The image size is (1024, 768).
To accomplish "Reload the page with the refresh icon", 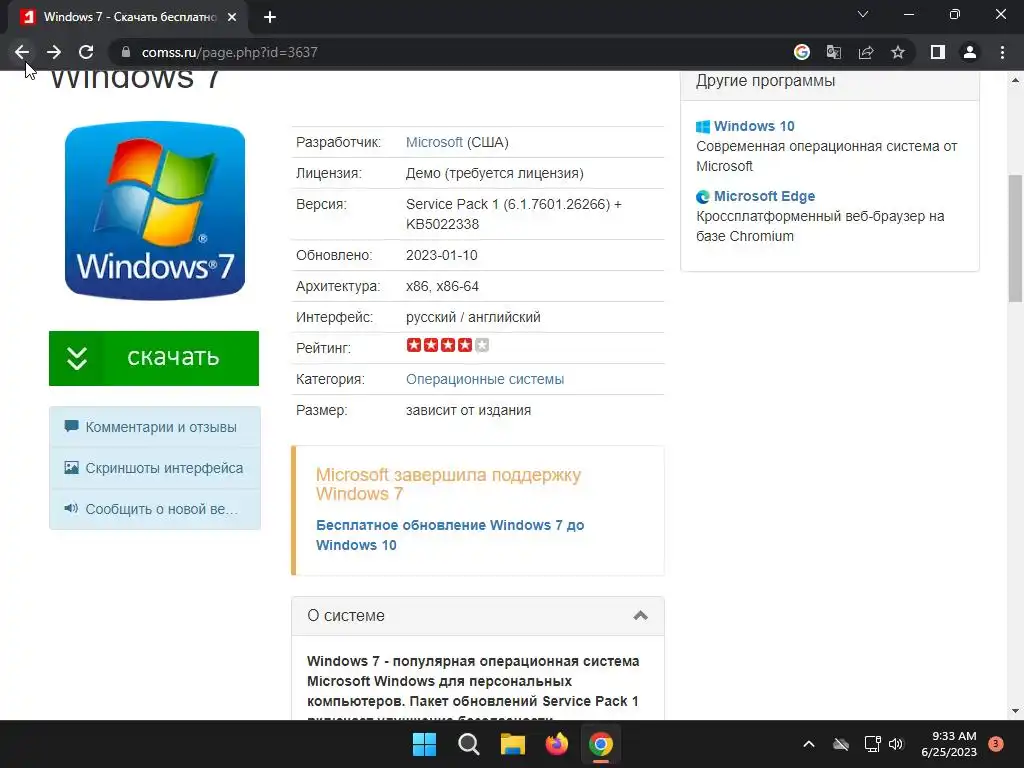I will (x=86, y=52).
